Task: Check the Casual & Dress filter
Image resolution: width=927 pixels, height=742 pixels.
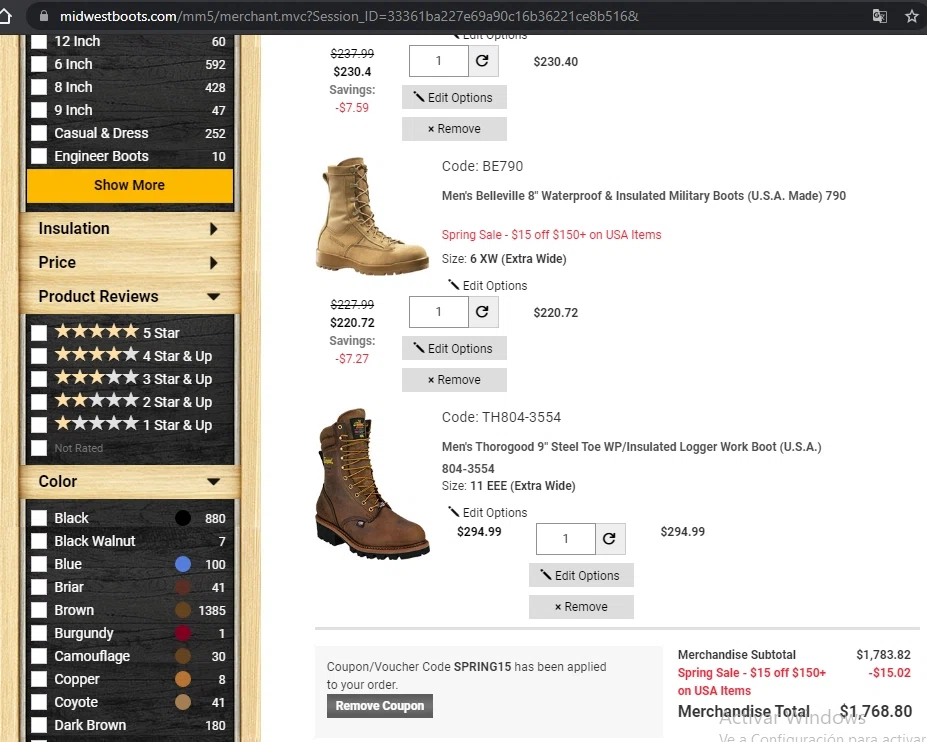Action: click(39, 134)
